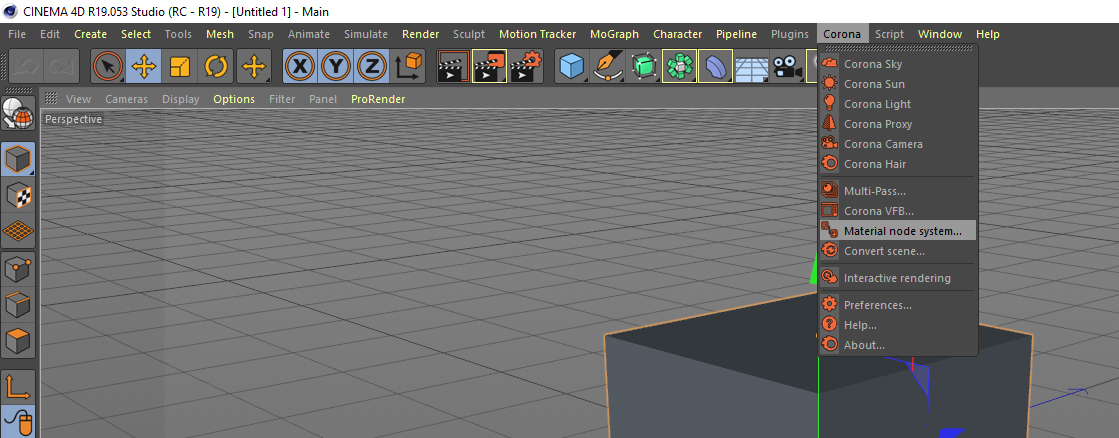This screenshot has height=438, width=1119.
Task: Toggle the Y axis lock
Action: tap(336, 67)
